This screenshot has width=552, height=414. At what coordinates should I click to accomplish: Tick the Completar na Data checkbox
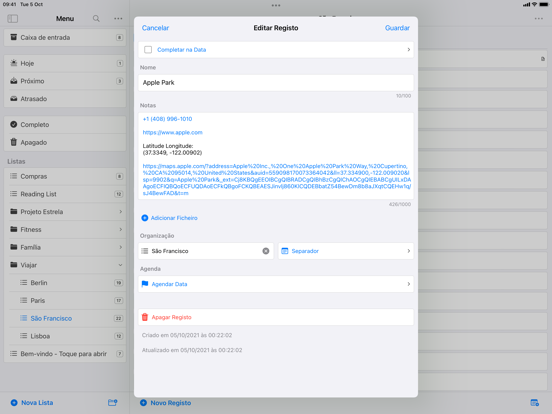click(x=148, y=50)
